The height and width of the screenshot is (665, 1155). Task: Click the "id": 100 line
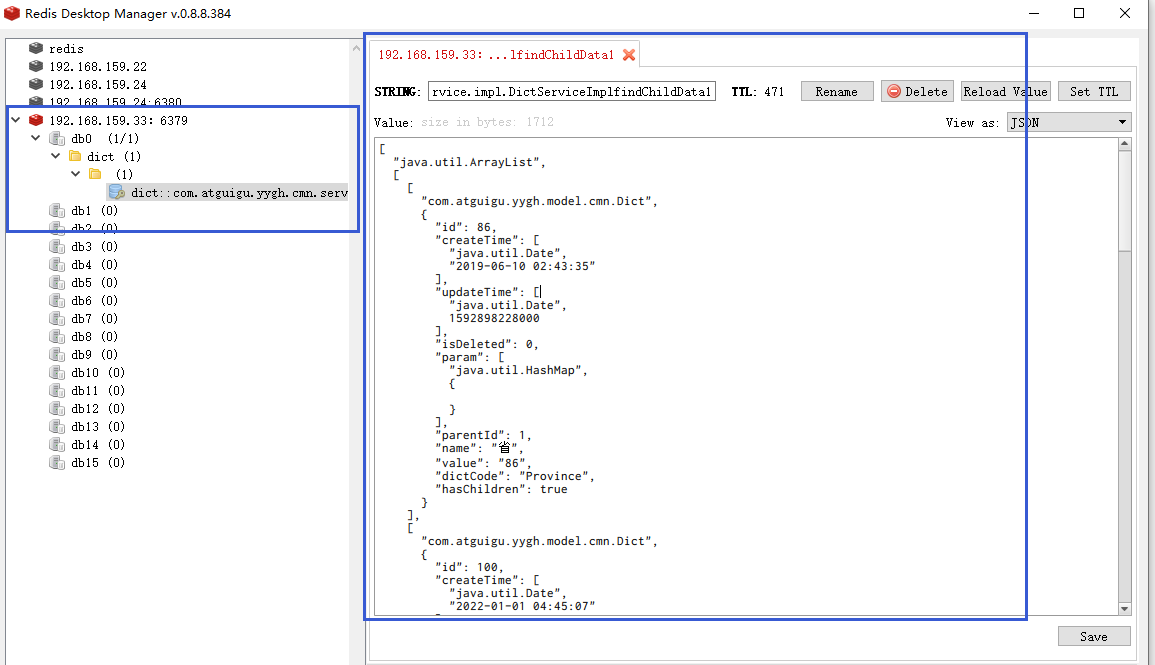[468, 567]
